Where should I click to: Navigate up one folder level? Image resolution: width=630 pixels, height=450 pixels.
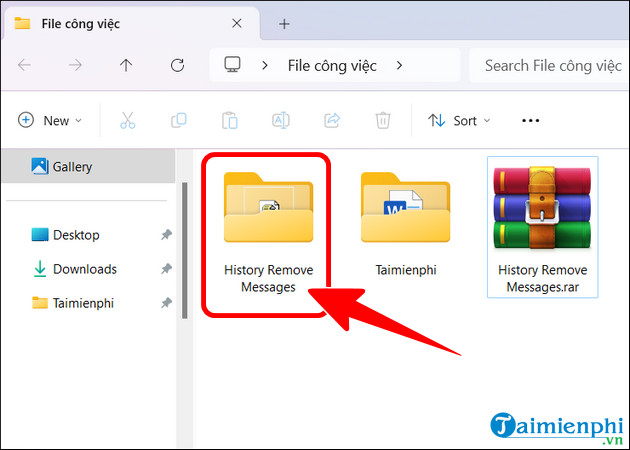point(126,65)
